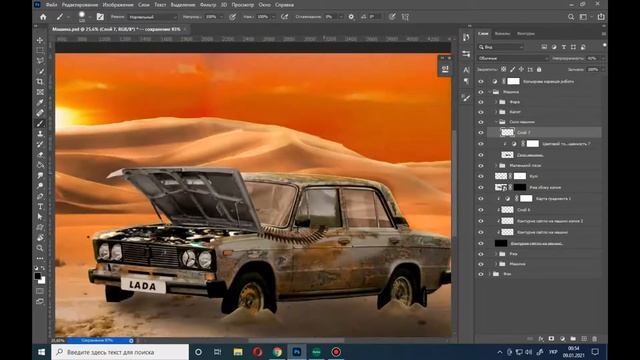The width and height of the screenshot is (640, 360).
Task: Open the brush preset picker dropdown
Action: point(90,17)
